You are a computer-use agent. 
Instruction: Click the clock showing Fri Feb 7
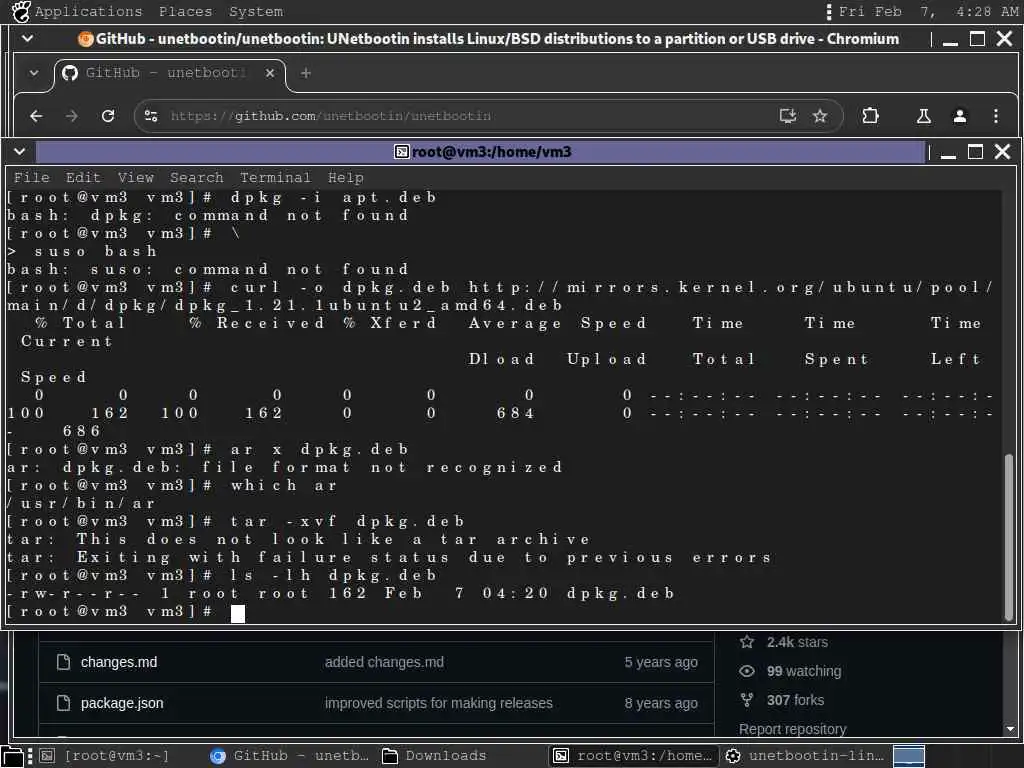click(x=928, y=11)
